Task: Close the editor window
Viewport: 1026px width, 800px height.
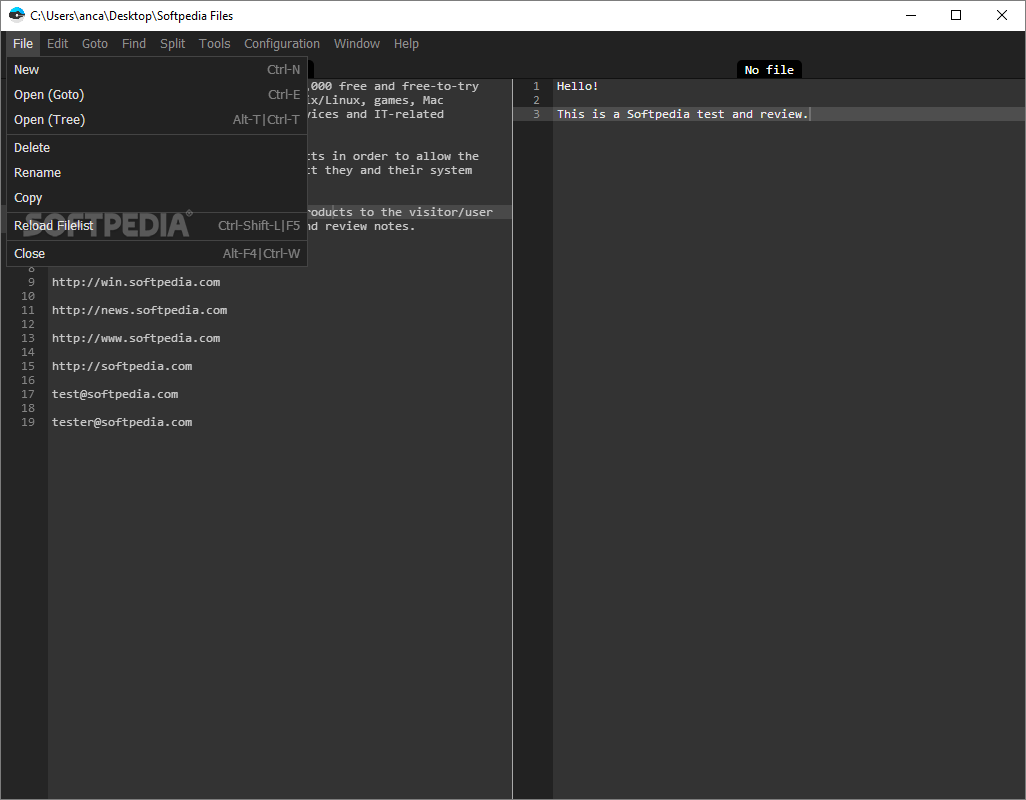Action: (1002, 15)
